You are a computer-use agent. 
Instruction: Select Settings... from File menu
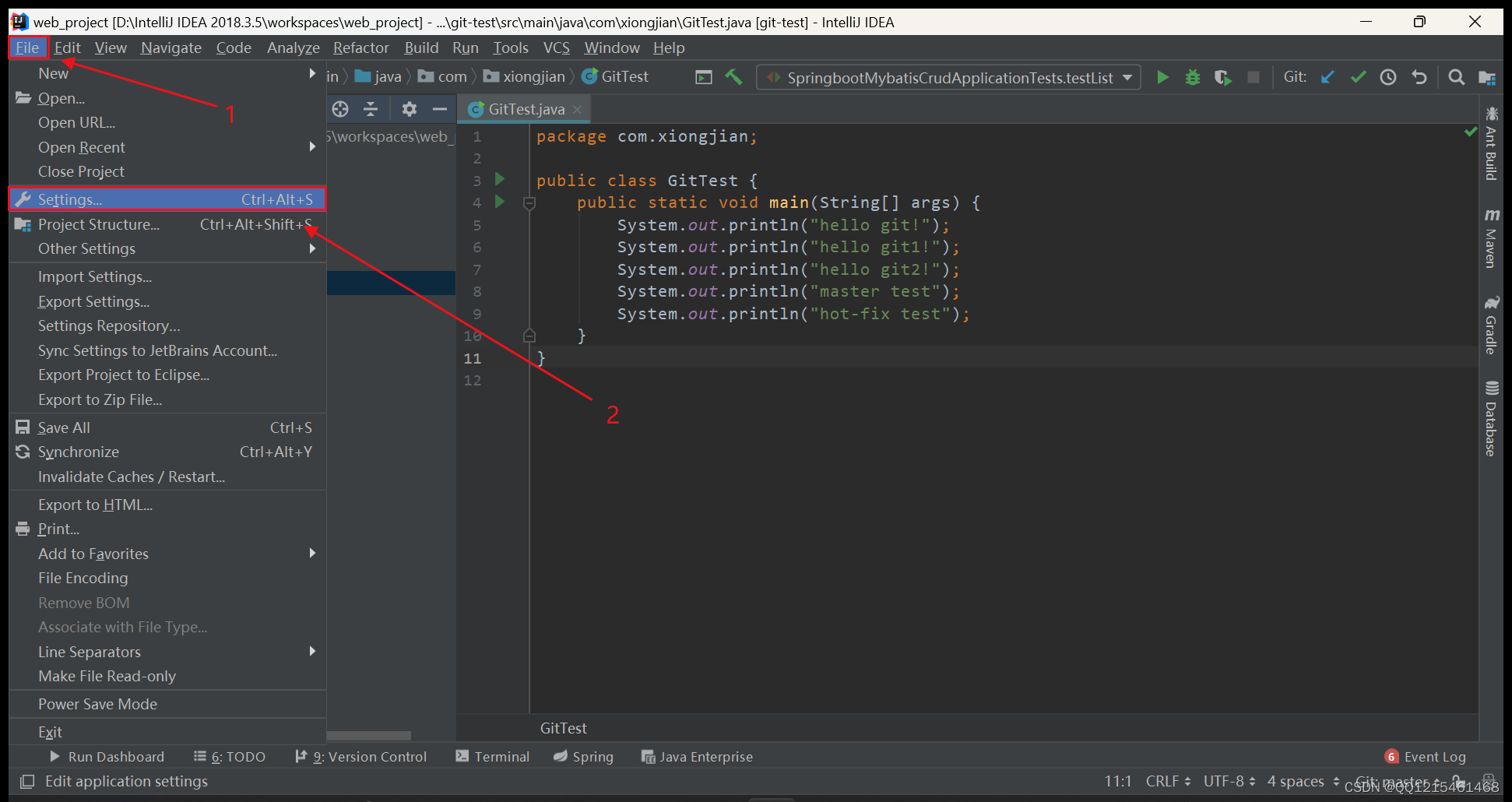167,199
